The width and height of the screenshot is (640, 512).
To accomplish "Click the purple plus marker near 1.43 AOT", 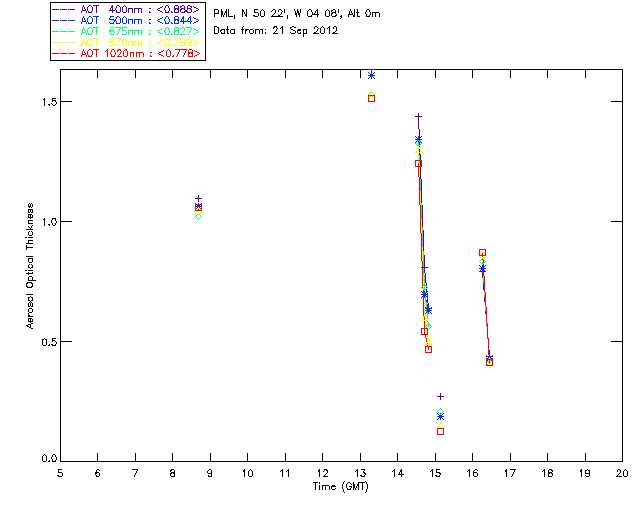I will (x=418, y=117).
